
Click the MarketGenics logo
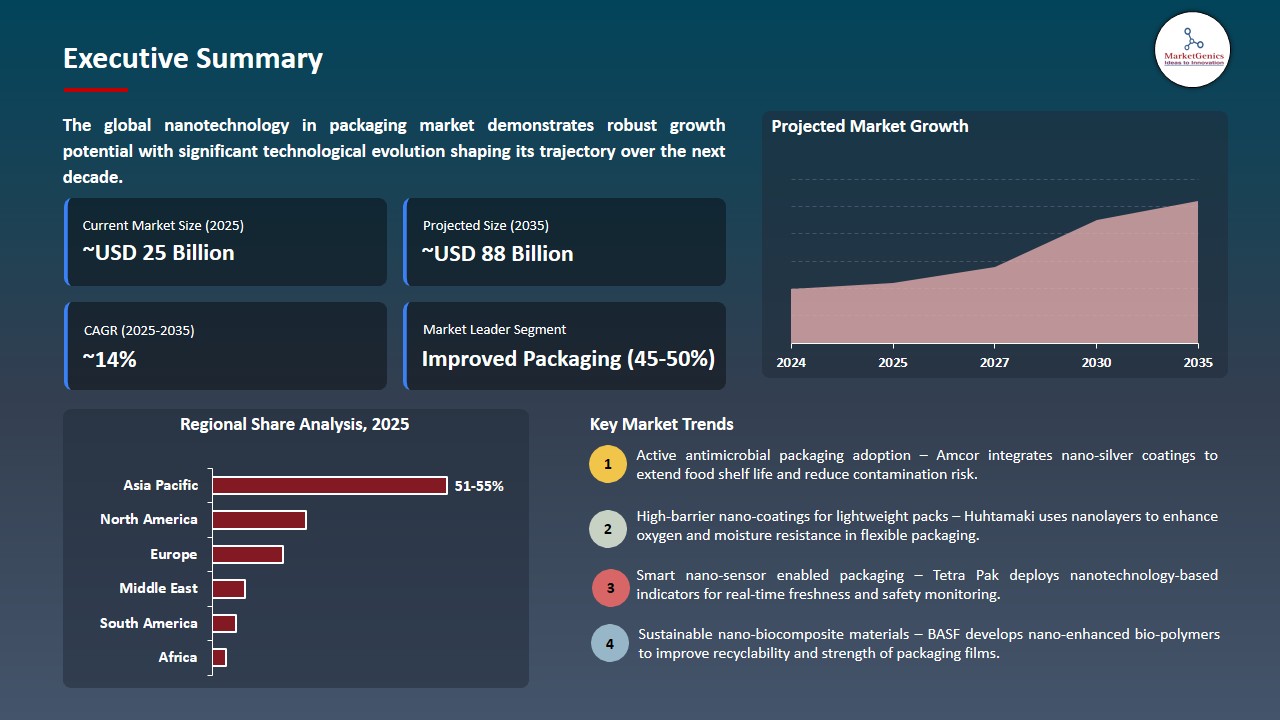point(1192,49)
